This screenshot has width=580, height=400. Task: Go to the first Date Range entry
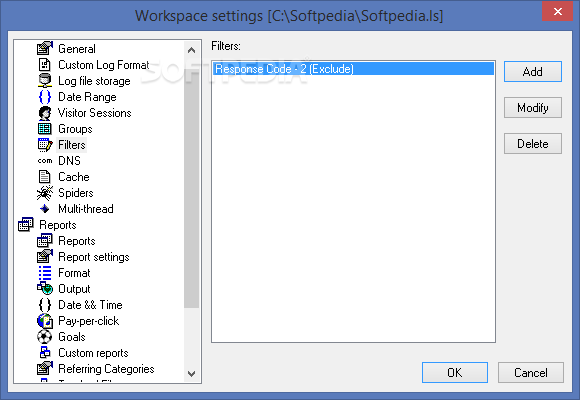pyautogui.click(x=87, y=97)
